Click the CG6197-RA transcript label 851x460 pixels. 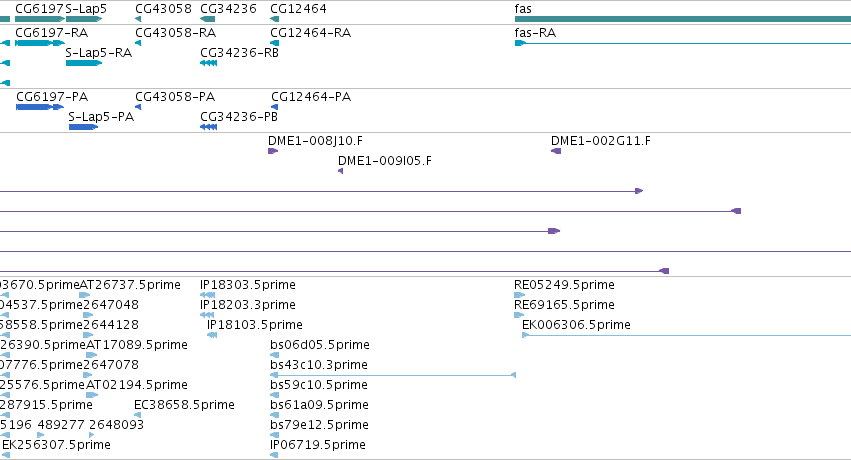[x=52, y=33]
